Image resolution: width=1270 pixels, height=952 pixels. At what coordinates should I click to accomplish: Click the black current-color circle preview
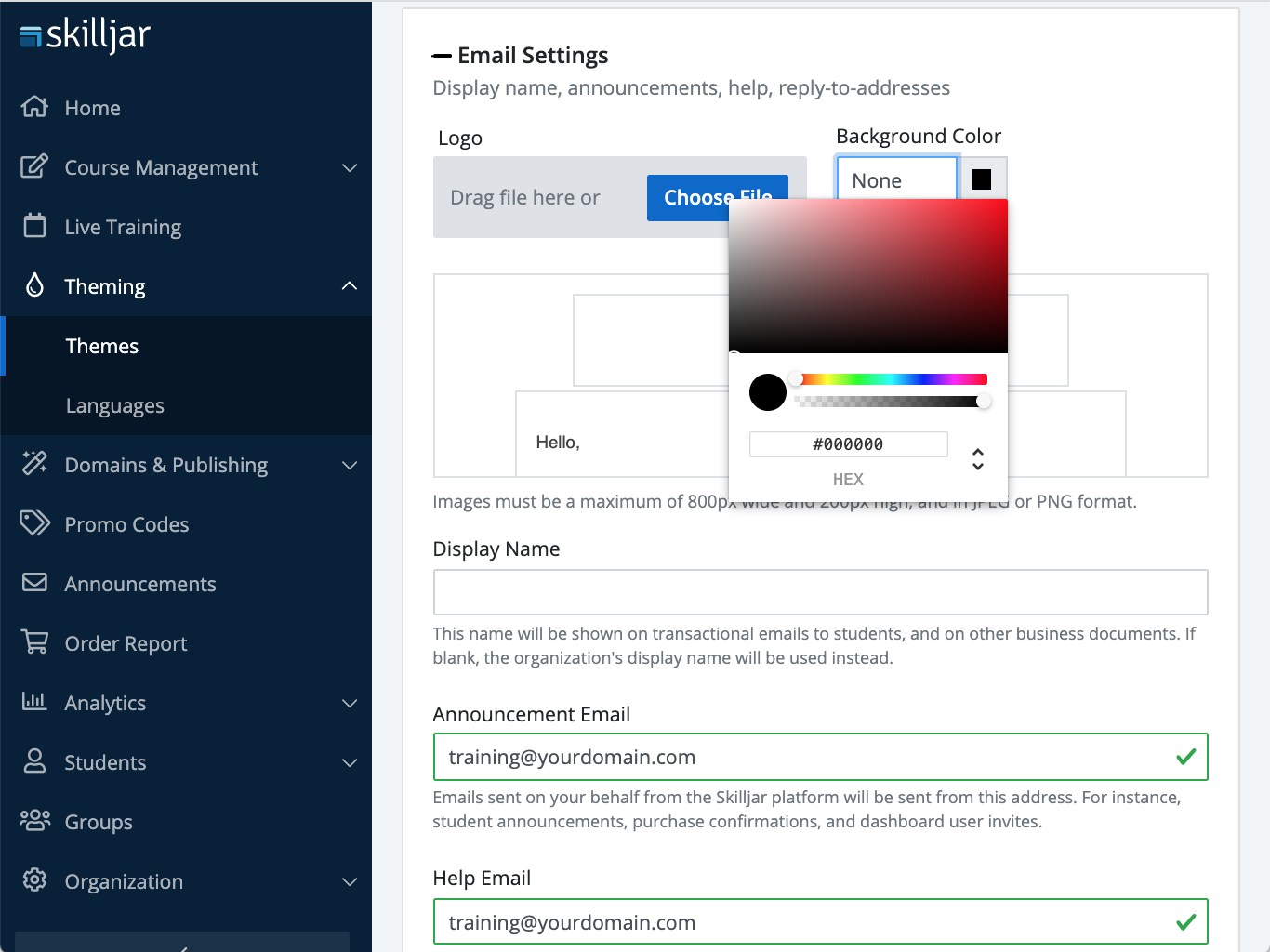(768, 392)
